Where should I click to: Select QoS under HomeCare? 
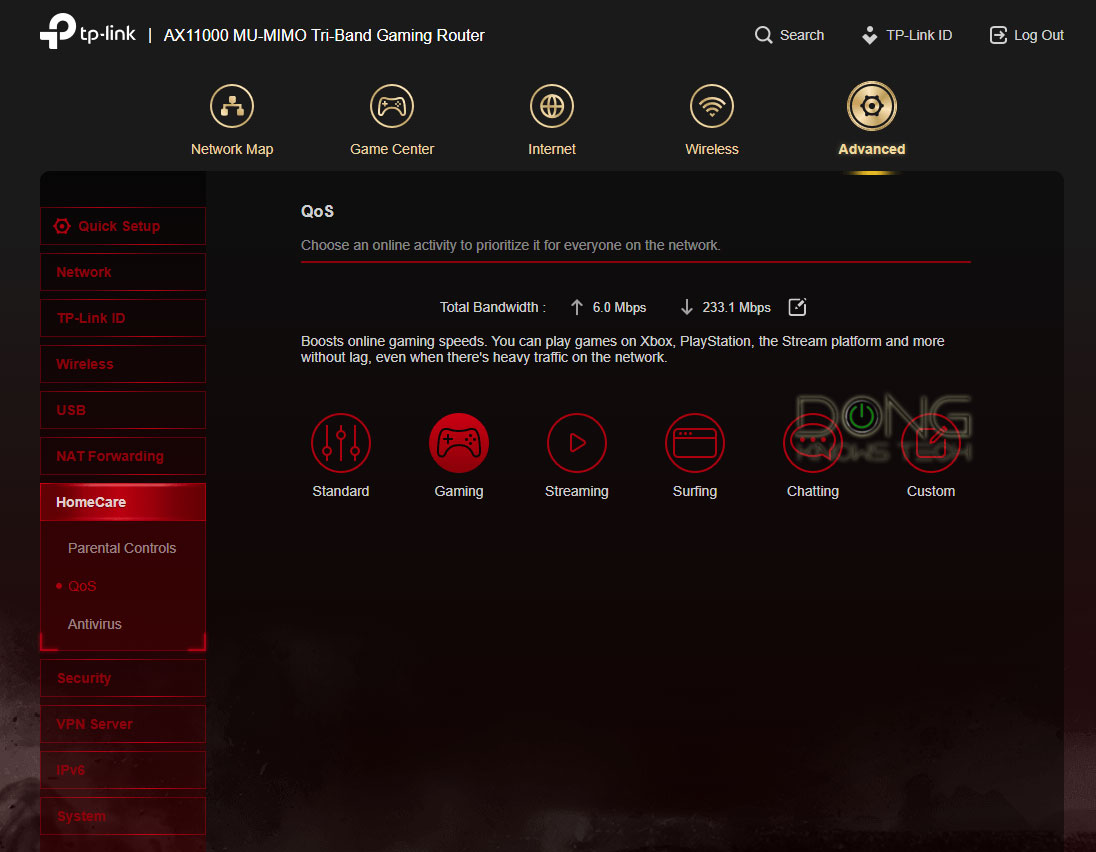tap(82, 586)
